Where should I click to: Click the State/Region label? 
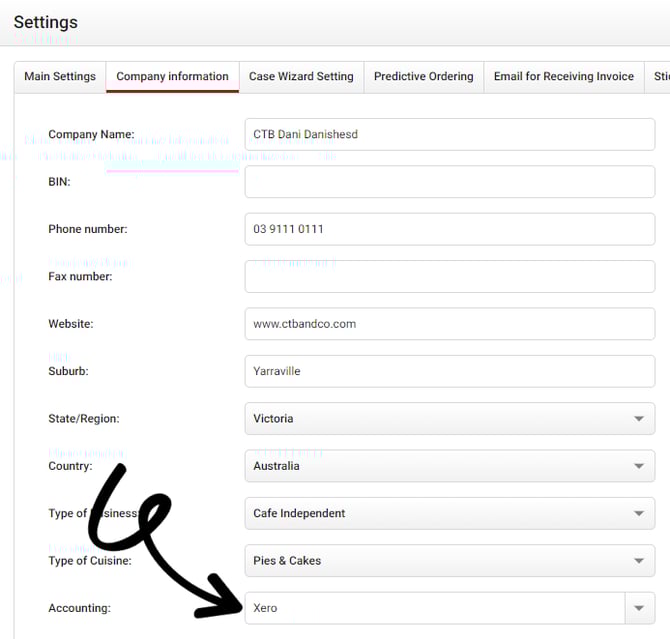[84, 418]
